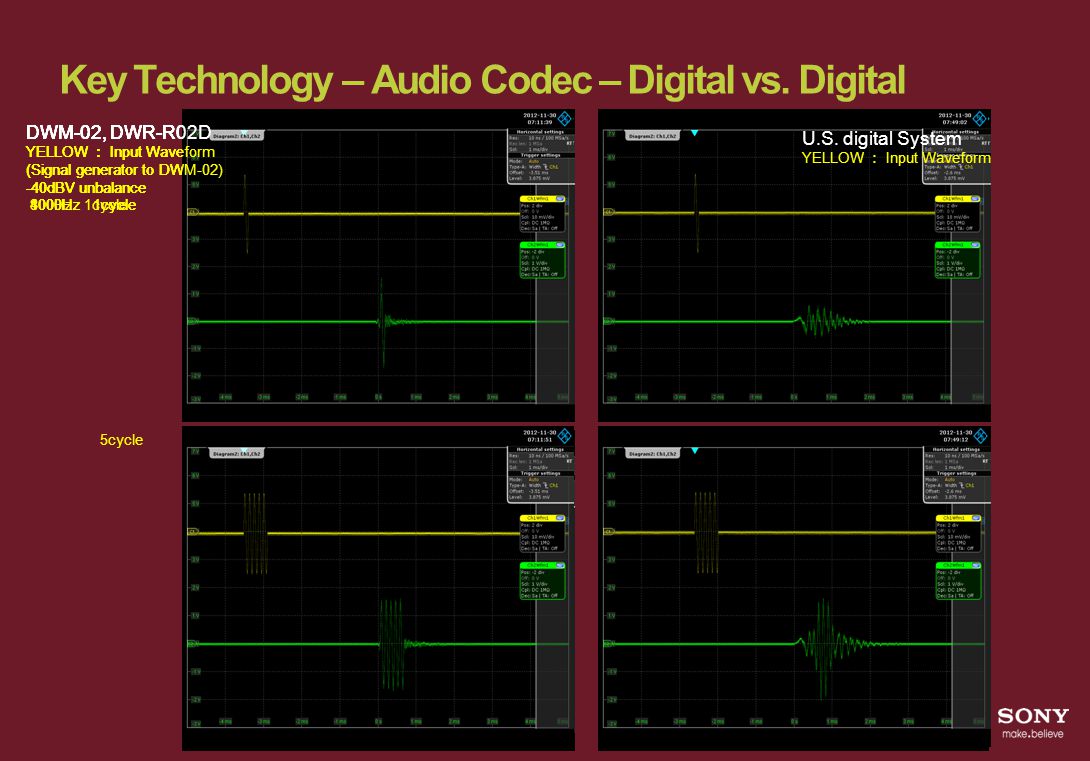Click the 2012-11-30 07:11:39 timestamp
1090x761 pixels.
click(x=539, y=118)
